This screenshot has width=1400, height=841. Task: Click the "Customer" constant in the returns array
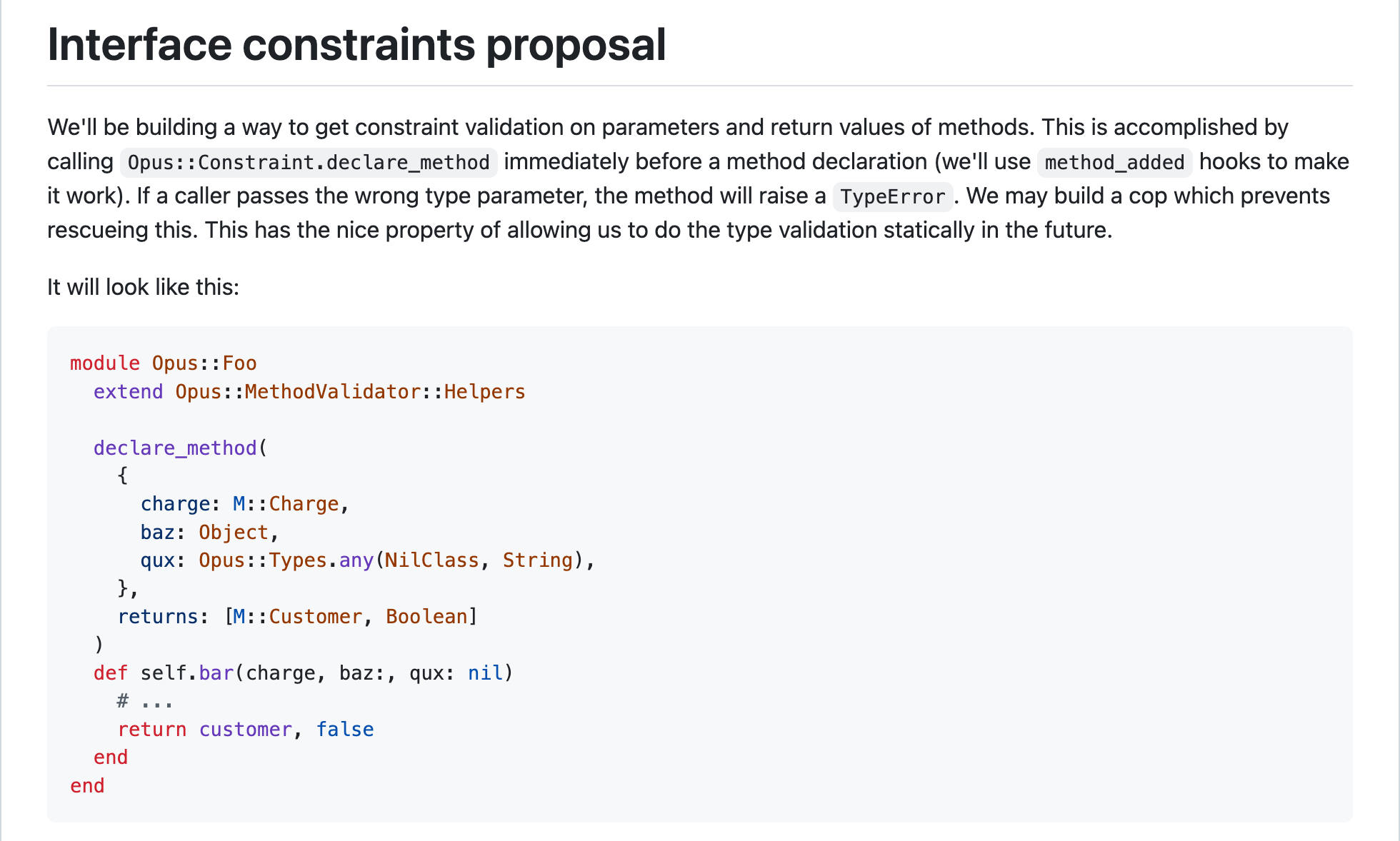(315, 617)
